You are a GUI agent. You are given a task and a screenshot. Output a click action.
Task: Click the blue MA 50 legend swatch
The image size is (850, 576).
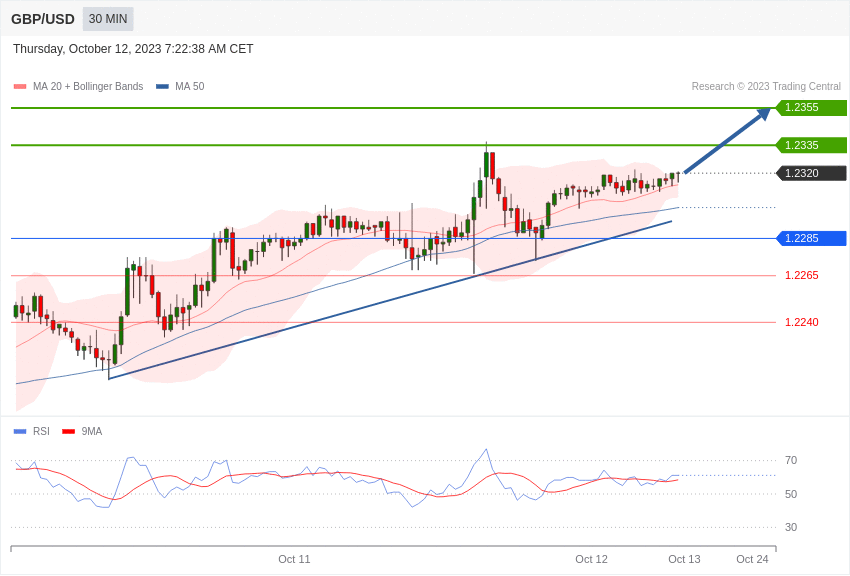point(162,86)
